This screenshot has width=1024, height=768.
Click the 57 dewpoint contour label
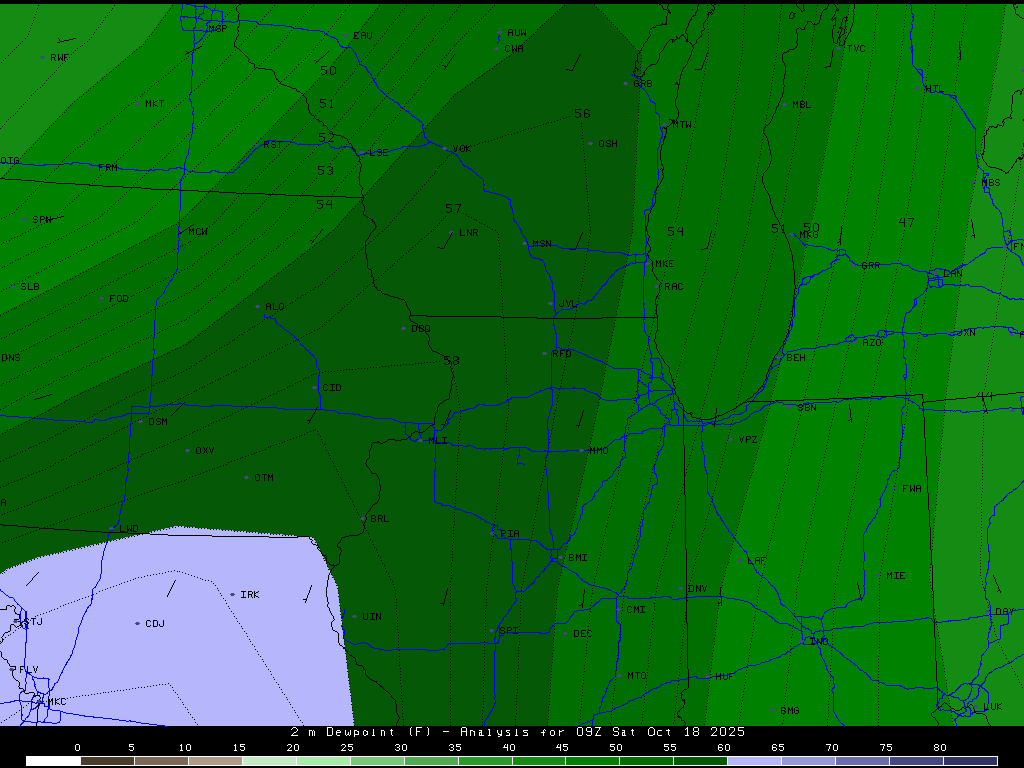(453, 208)
